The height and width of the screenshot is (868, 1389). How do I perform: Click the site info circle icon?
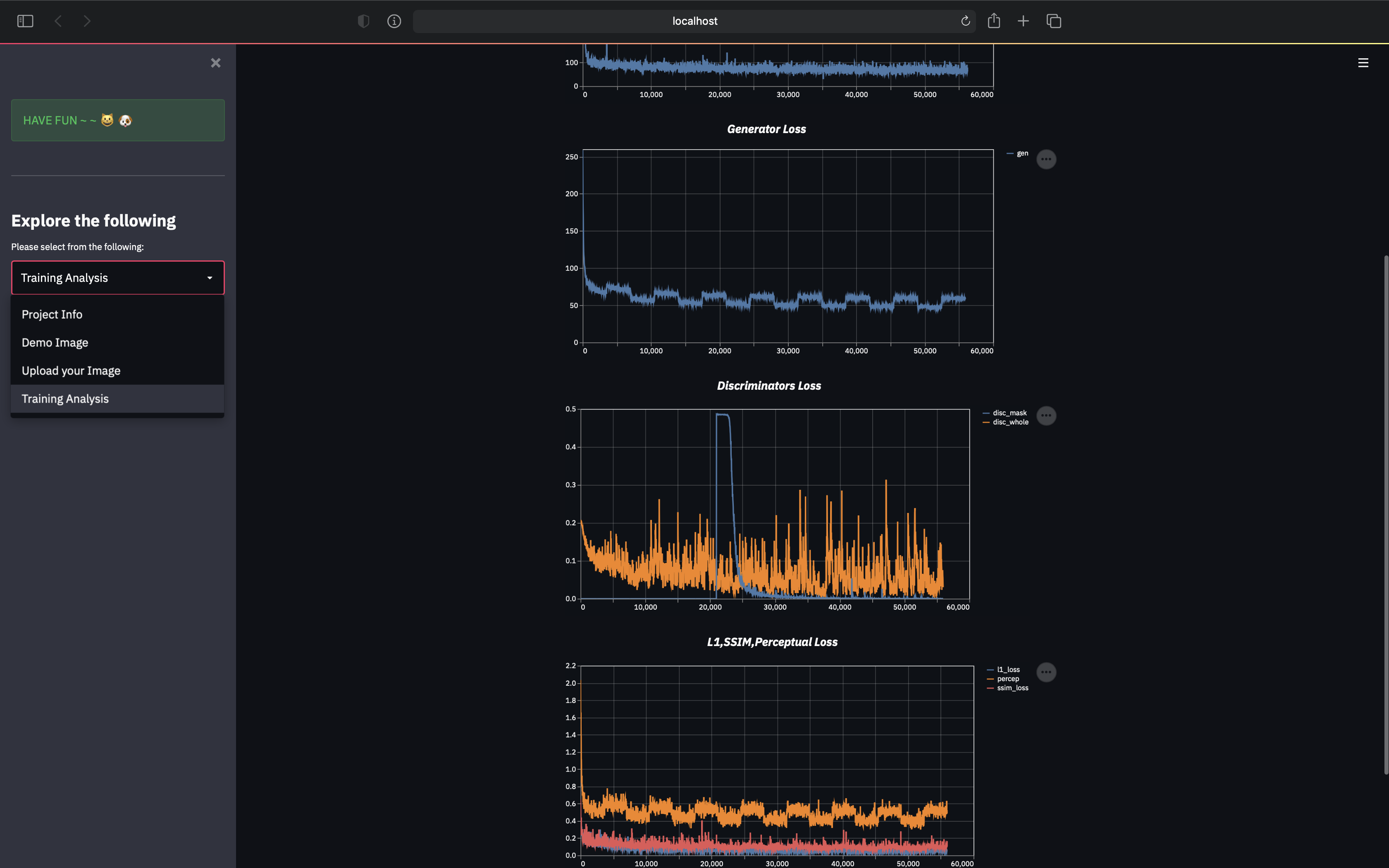pos(394,21)
